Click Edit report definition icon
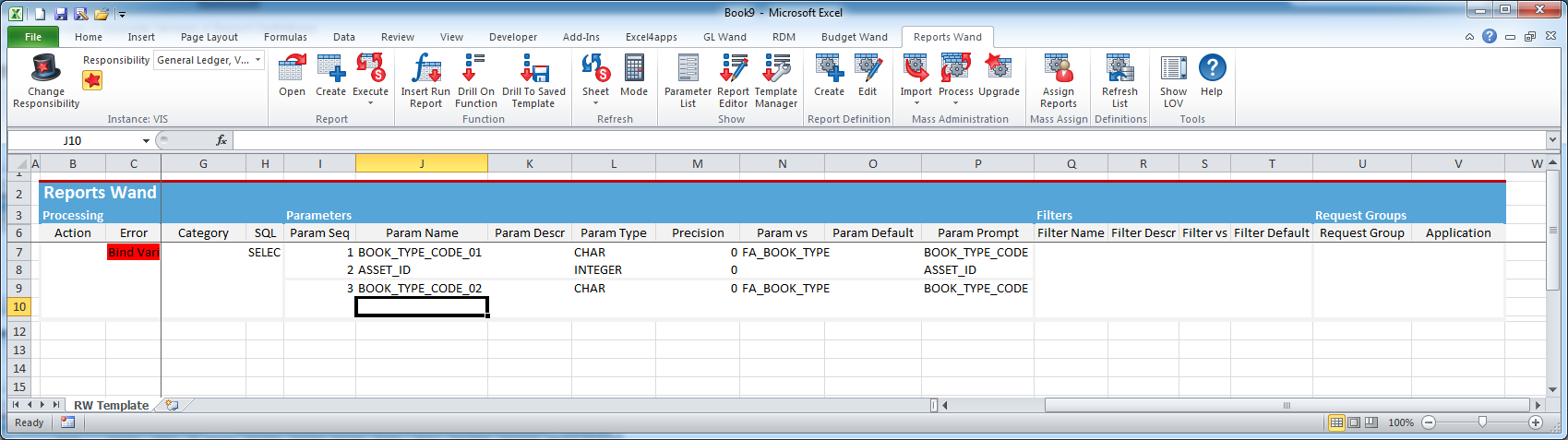1568x440 pixels. coord(868,68)
